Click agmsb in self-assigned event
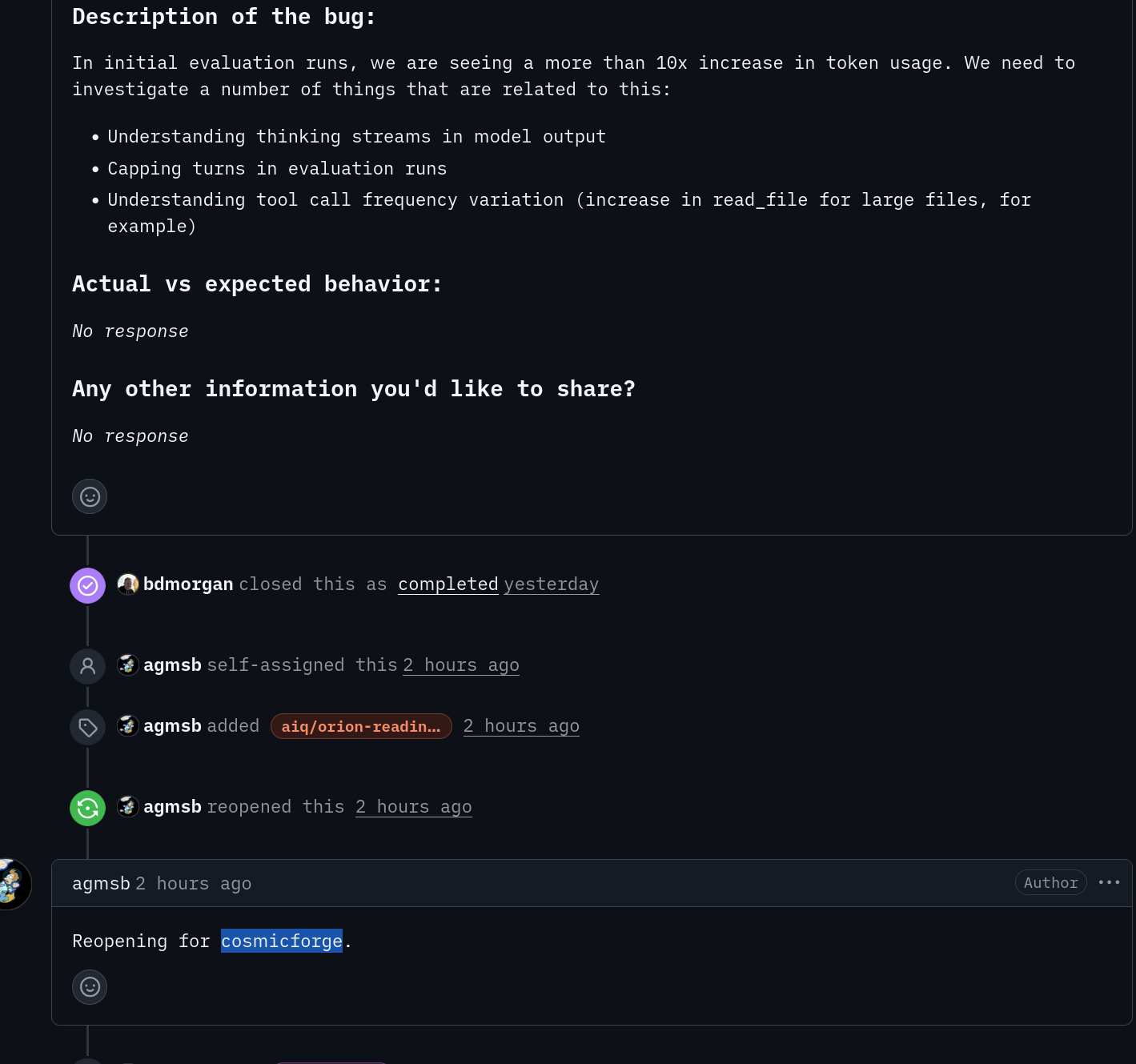The width and height of the screenshot is (1136, 1064). click(172, 665)
